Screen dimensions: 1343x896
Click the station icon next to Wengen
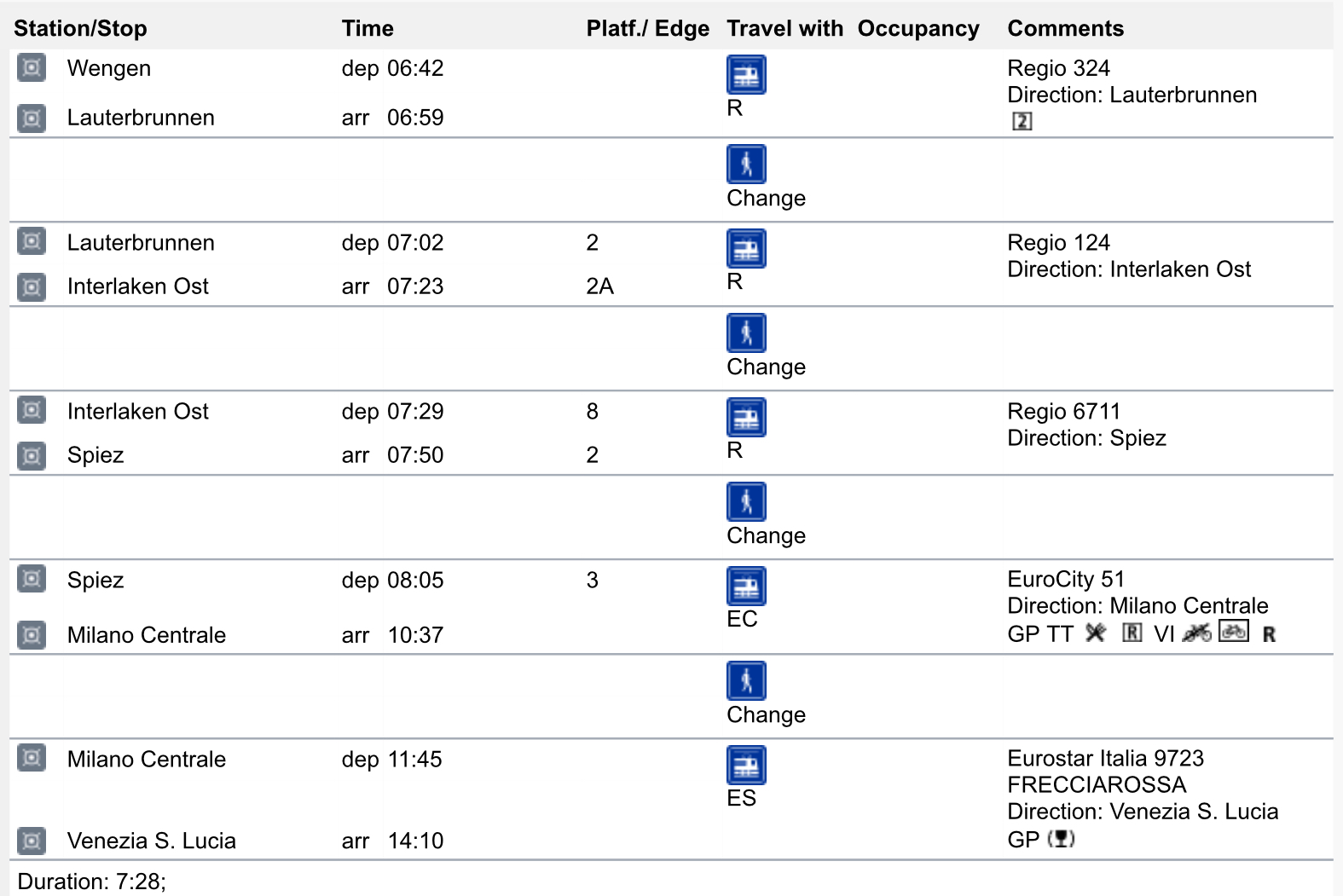coord(32,67)
